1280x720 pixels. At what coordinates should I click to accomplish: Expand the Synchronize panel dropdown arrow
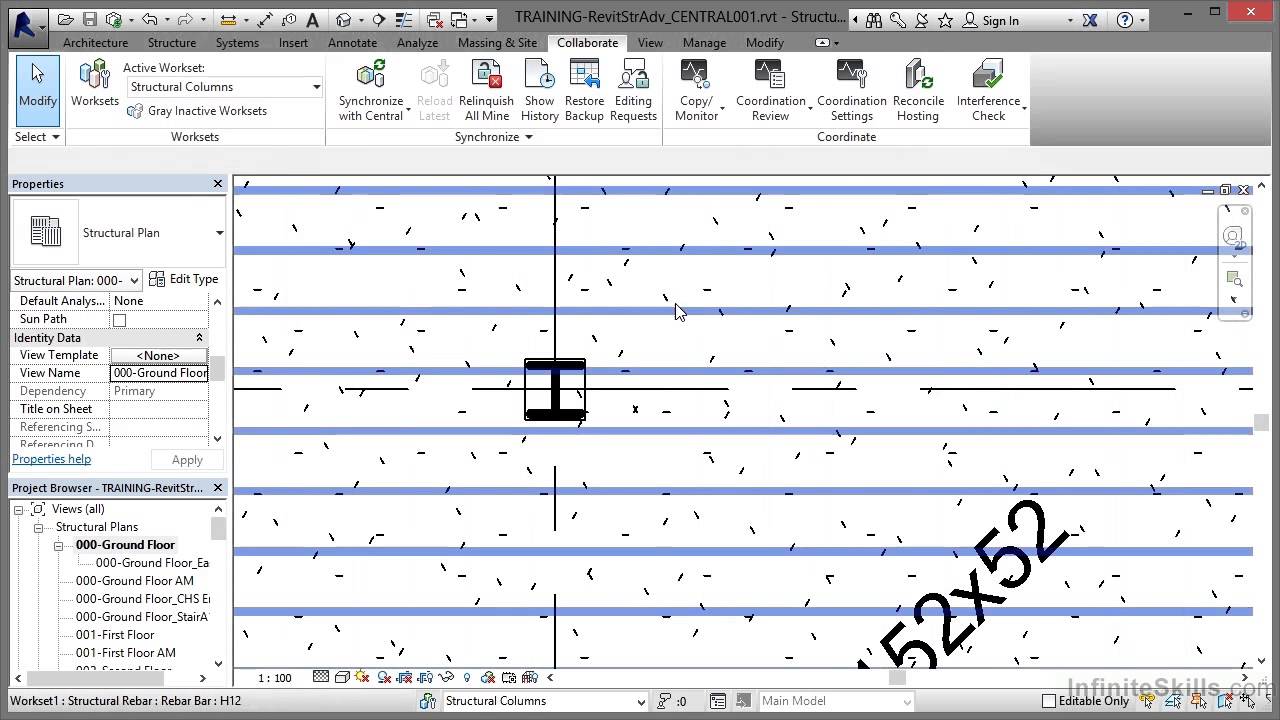click(529, 137)
